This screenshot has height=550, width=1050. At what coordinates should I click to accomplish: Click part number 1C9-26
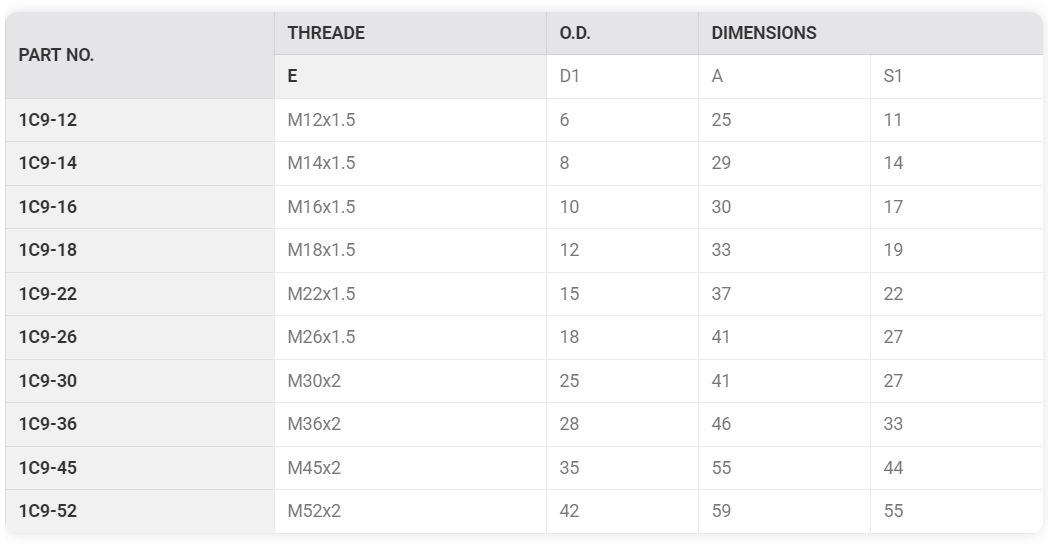(48, 337)
